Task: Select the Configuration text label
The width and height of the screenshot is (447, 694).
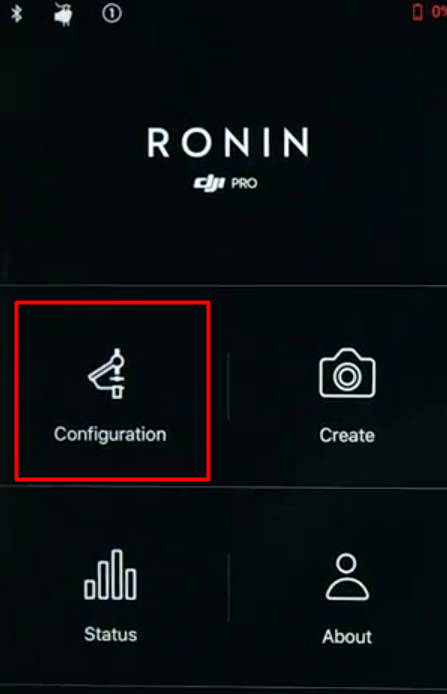Action: click(x=110, y=435)
